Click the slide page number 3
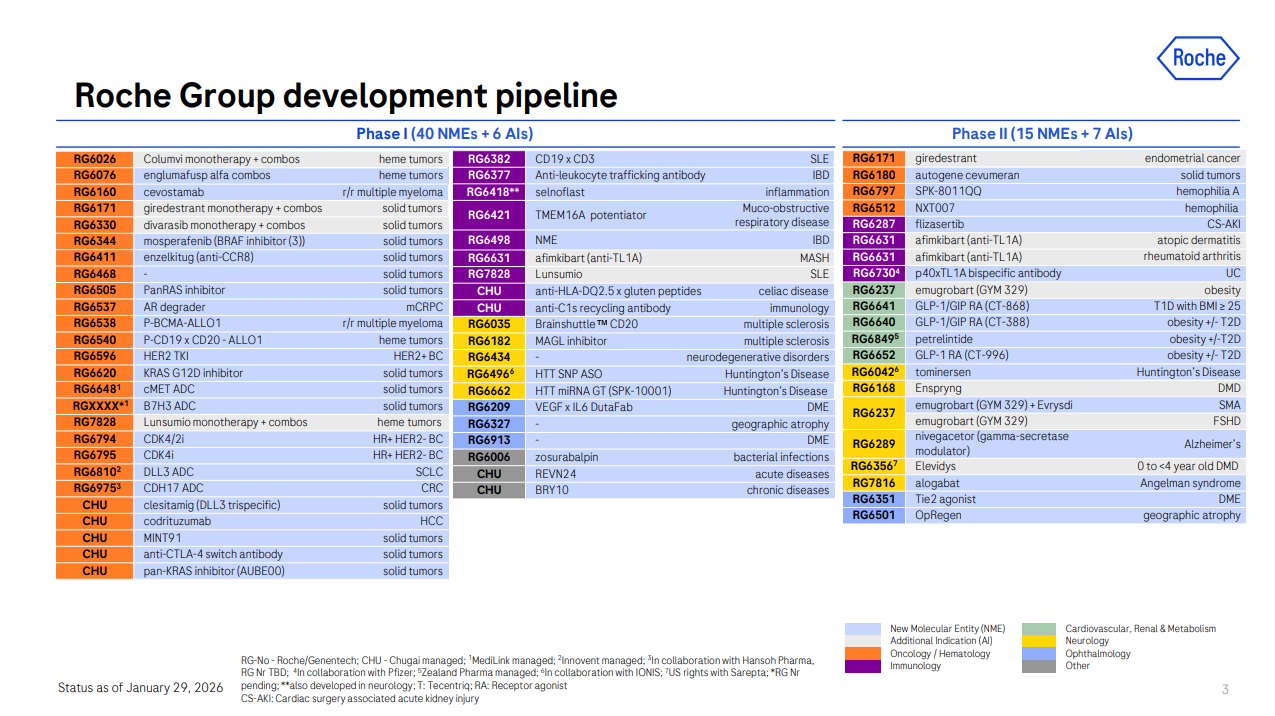Viewport: 1275px width, 716px height. click(1225, 690)
